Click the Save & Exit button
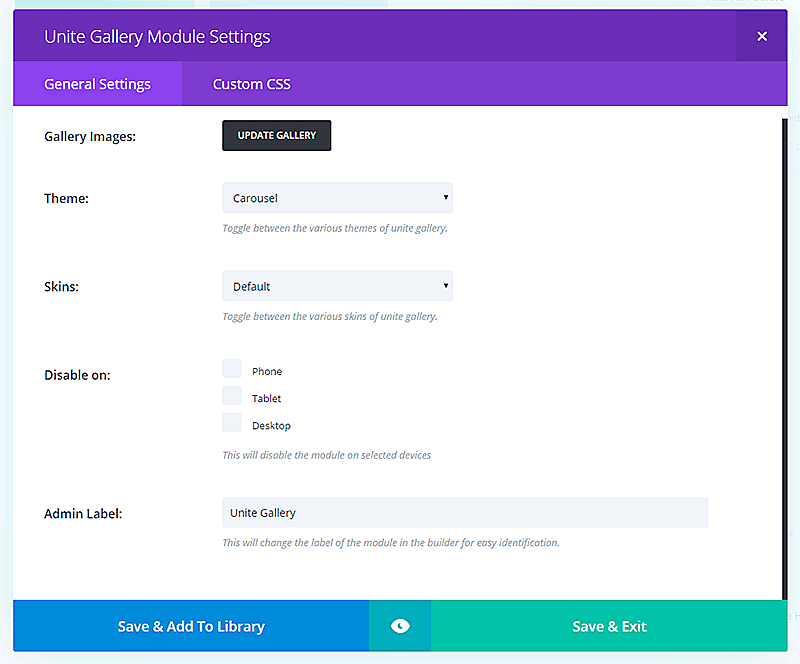 click(609, 626)
